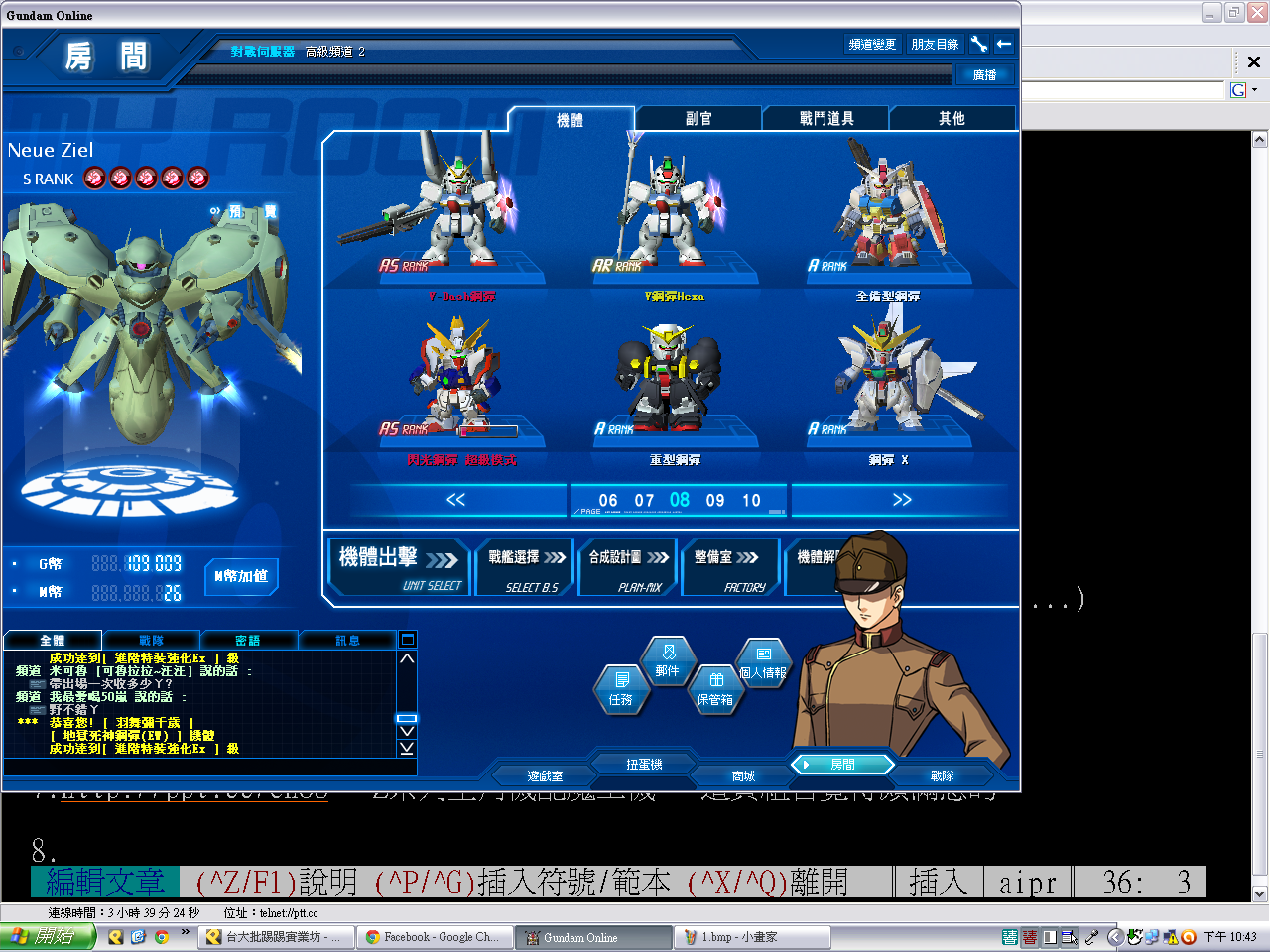Select unit page 08

pos(680,500)
